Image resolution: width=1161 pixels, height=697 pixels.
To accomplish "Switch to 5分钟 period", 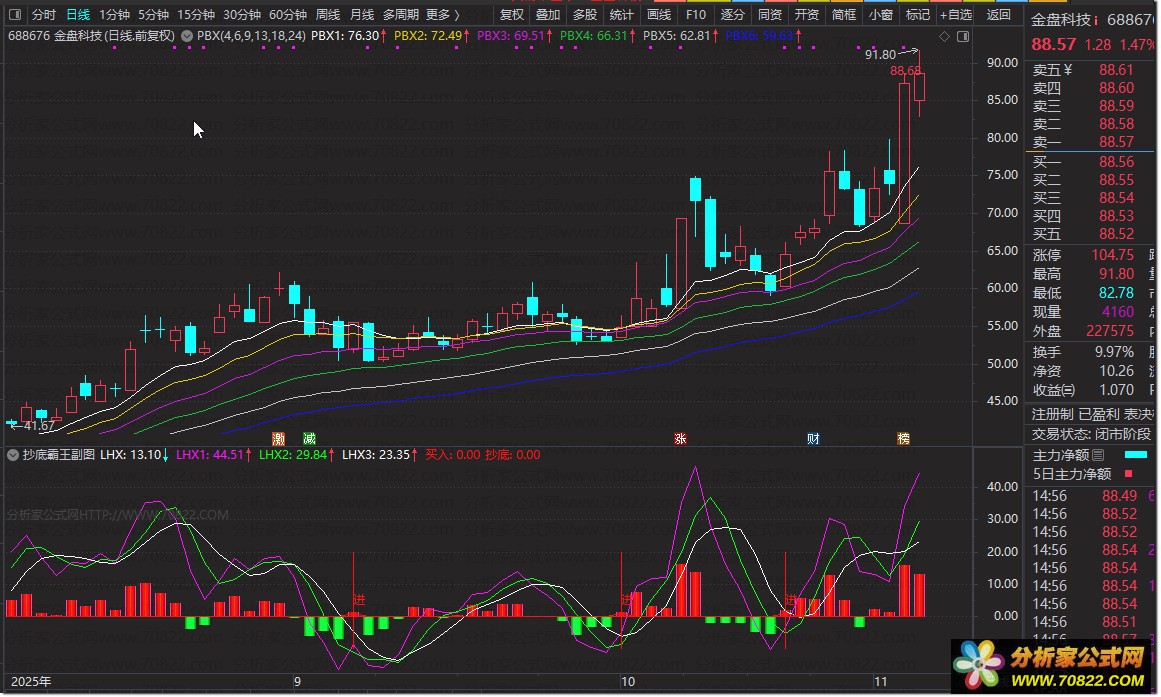I will 153,15.
